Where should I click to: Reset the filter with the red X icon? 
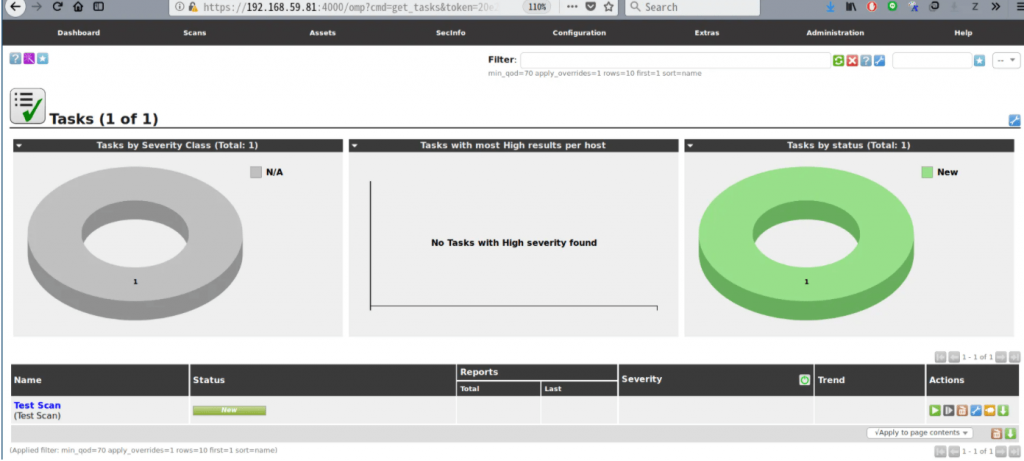tap(852, 61)
